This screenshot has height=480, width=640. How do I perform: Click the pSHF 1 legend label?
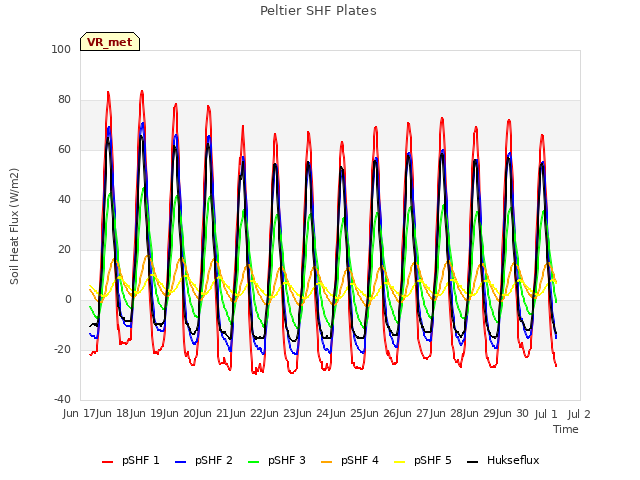tap(140, 460)
